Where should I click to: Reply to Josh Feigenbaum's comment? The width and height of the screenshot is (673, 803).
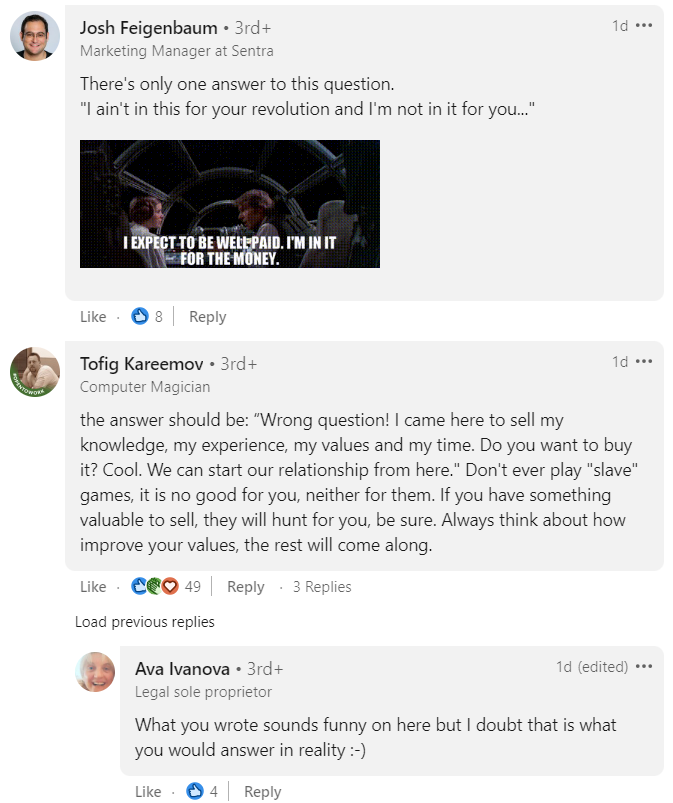(208, 317)
